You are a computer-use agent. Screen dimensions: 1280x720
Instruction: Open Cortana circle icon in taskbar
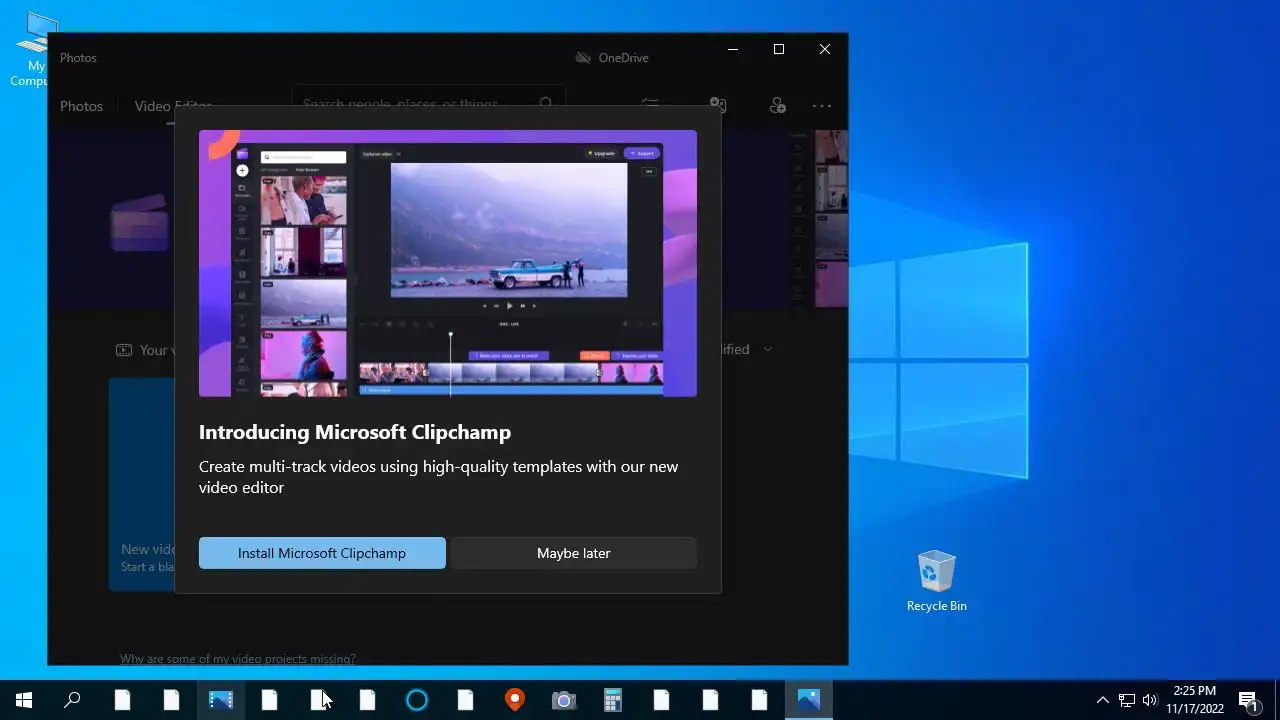(x=417, y=700)
